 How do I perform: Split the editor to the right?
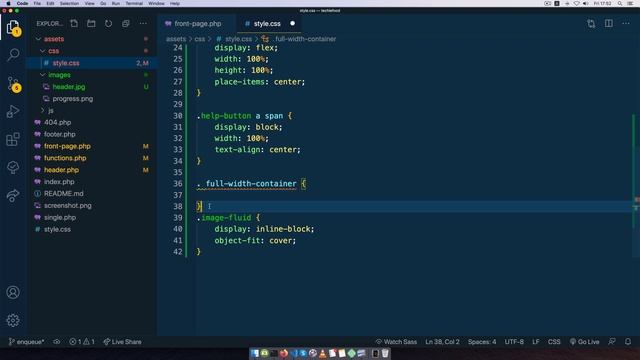pyautogui.click(x=609, y=24)
